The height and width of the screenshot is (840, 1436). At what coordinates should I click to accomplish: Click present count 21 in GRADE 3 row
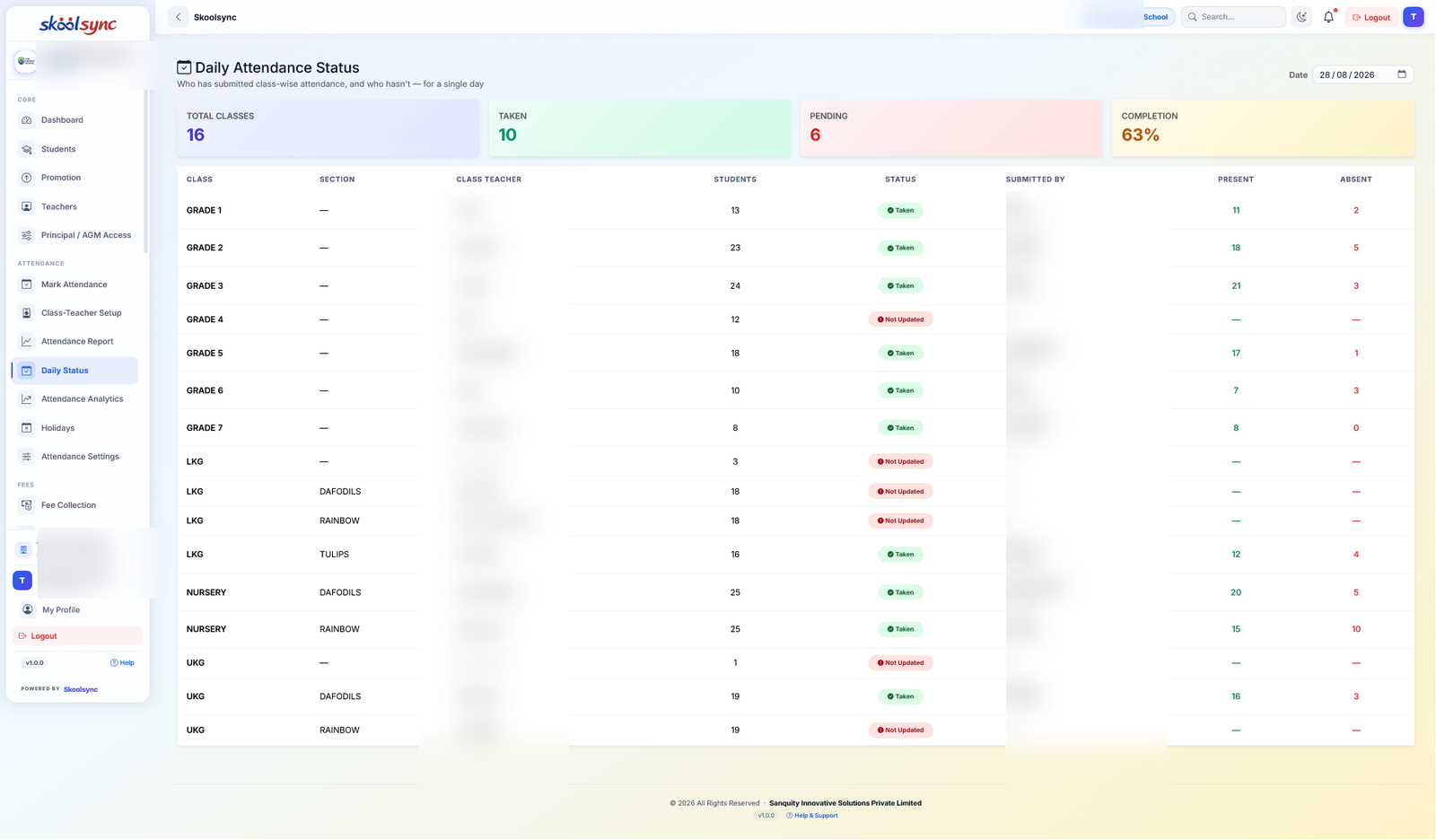point(1236,286)
